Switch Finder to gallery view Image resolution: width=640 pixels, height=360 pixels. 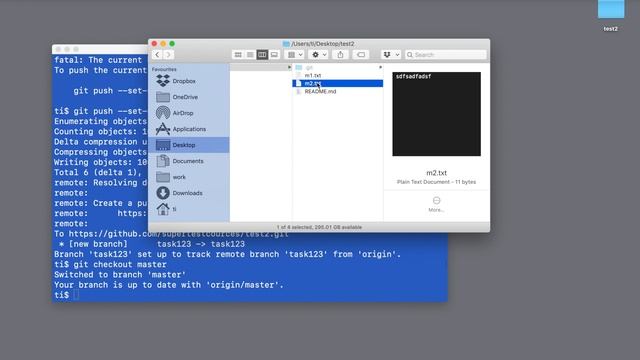pos(274,55)
